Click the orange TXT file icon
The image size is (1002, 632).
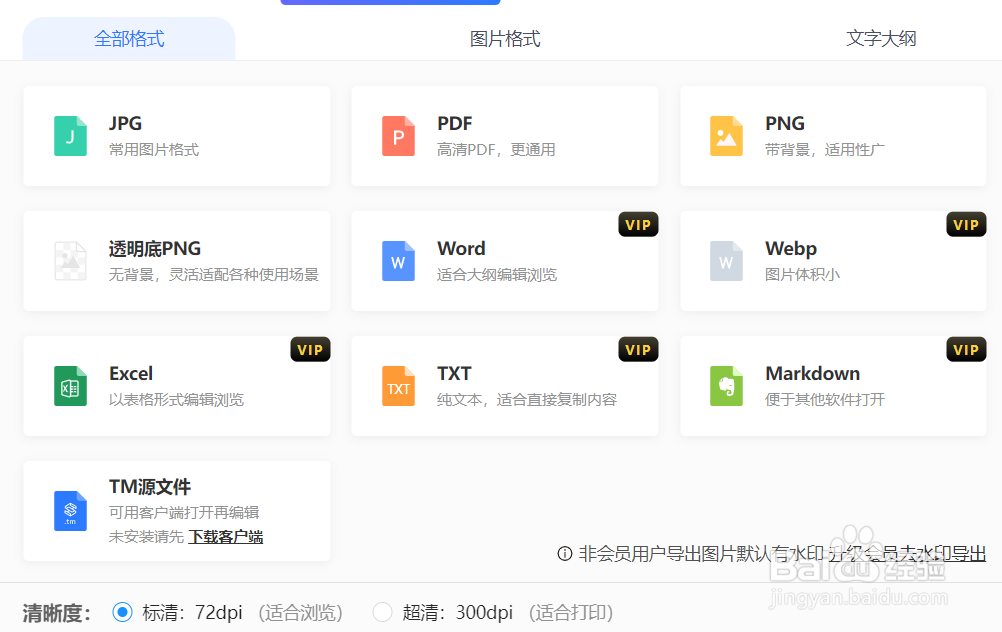[398, 386]
